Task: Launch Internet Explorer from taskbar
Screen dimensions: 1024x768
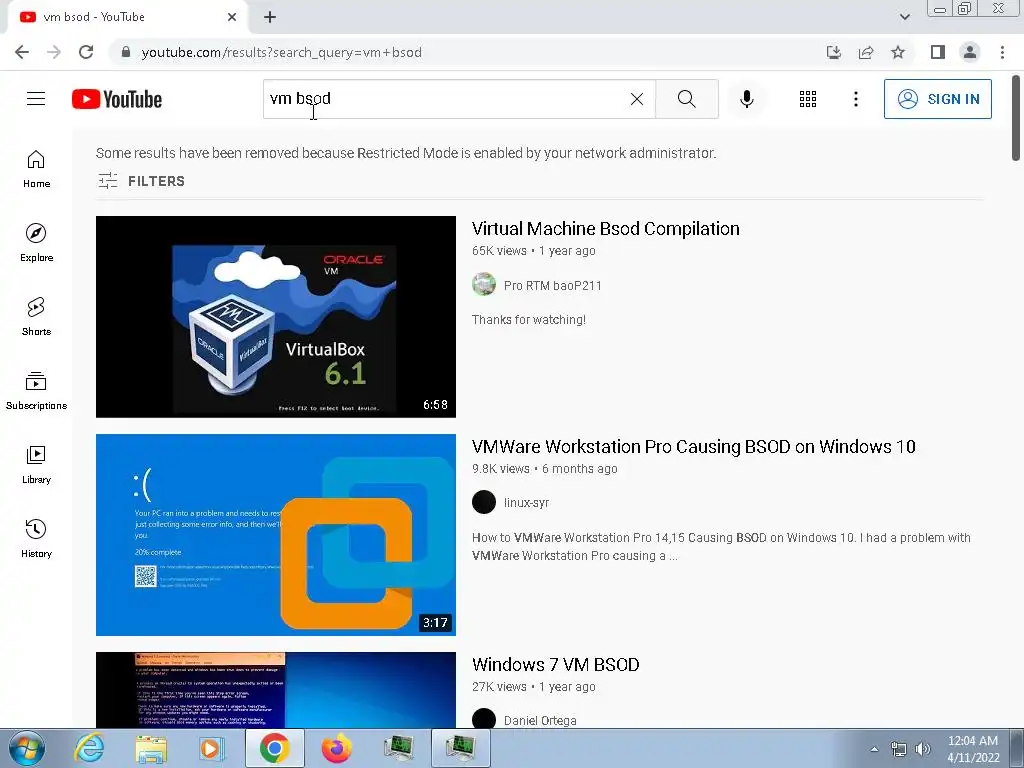Action: click(89, 748)
